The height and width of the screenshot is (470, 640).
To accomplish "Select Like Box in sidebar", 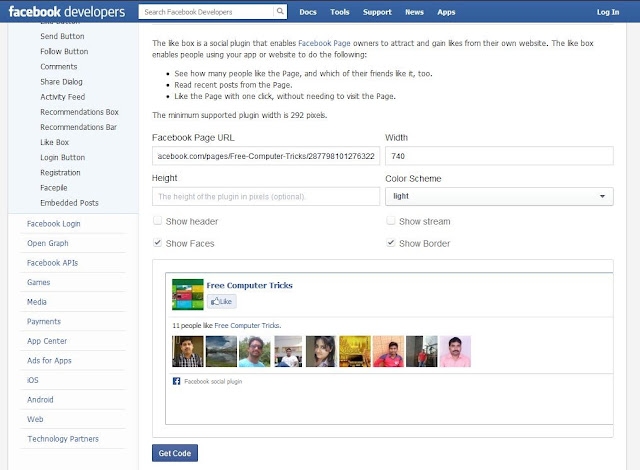I will (x=54, y=142).
